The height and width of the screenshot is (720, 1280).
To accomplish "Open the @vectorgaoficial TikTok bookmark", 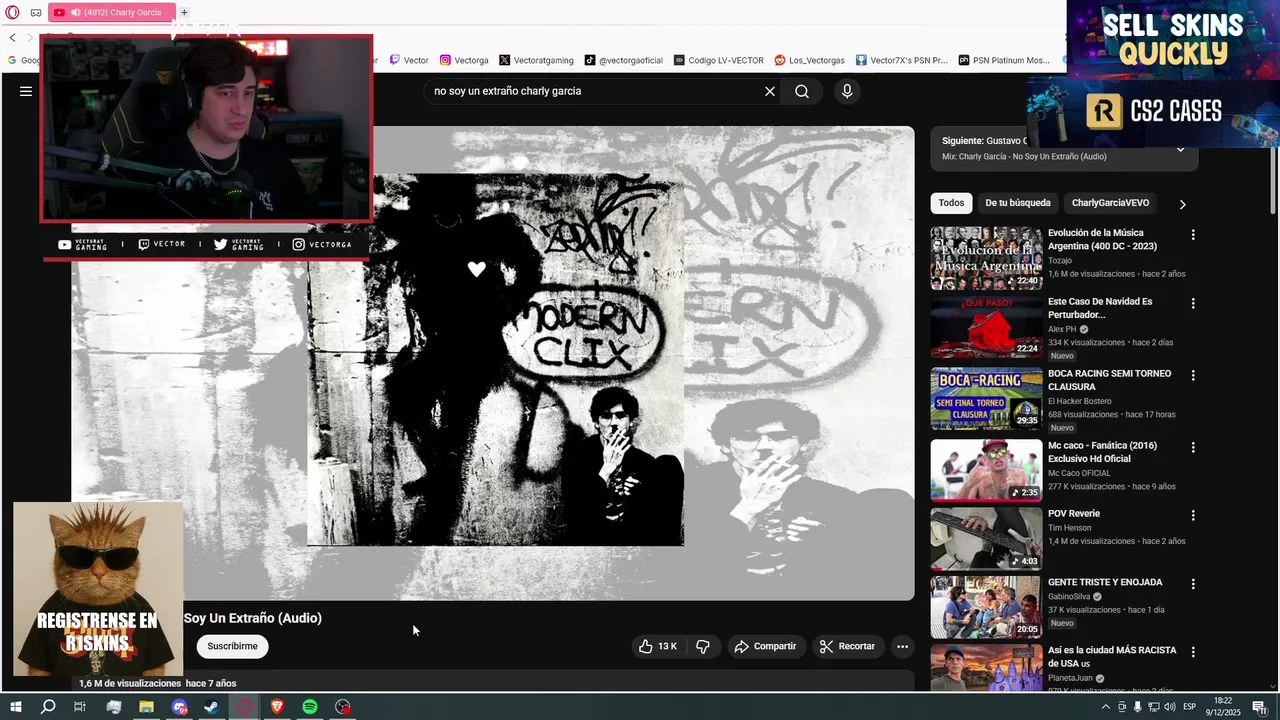I will [623, 60].
